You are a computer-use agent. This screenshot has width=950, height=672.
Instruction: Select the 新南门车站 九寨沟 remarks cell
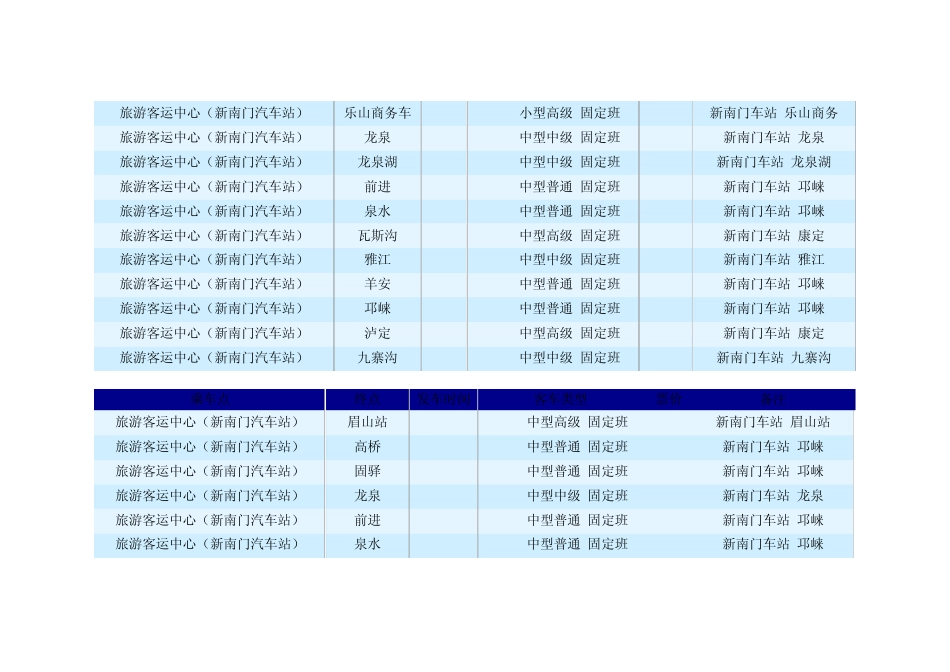point(774,358)
